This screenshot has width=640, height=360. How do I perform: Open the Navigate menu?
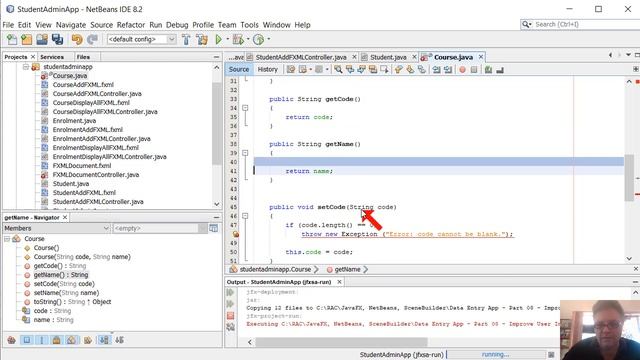click(x=71, y=25)
